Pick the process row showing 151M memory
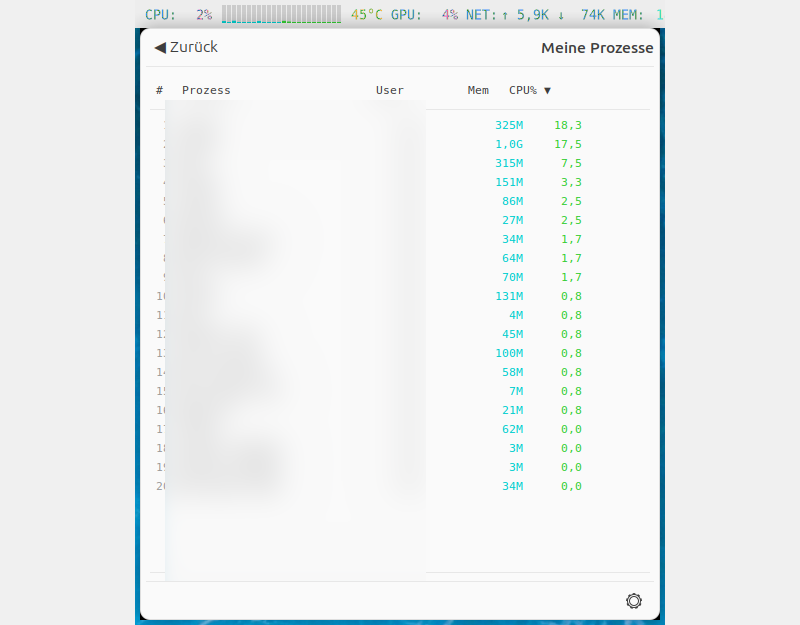This screenshot has height=625, width=800. (400, 182)
